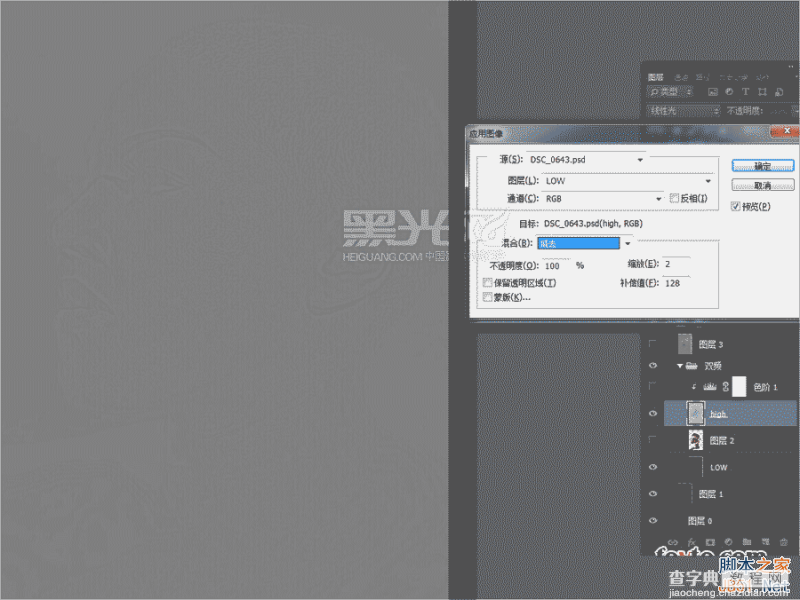Open the 混合(B) blending dropdown

point(585,243)
